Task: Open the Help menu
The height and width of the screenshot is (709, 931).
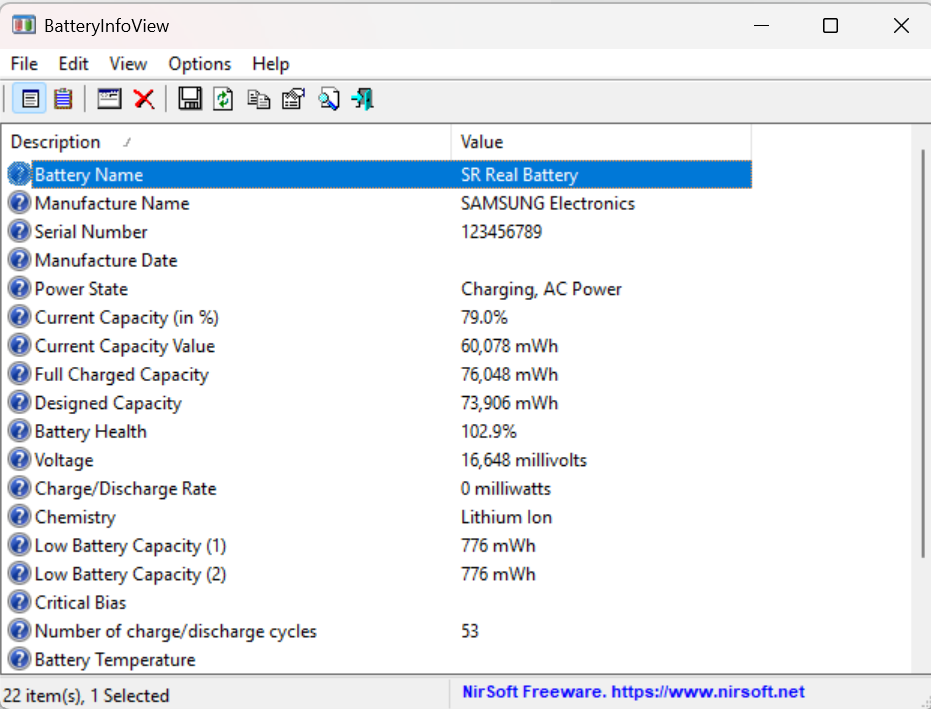Action: (x=271, y=64)
